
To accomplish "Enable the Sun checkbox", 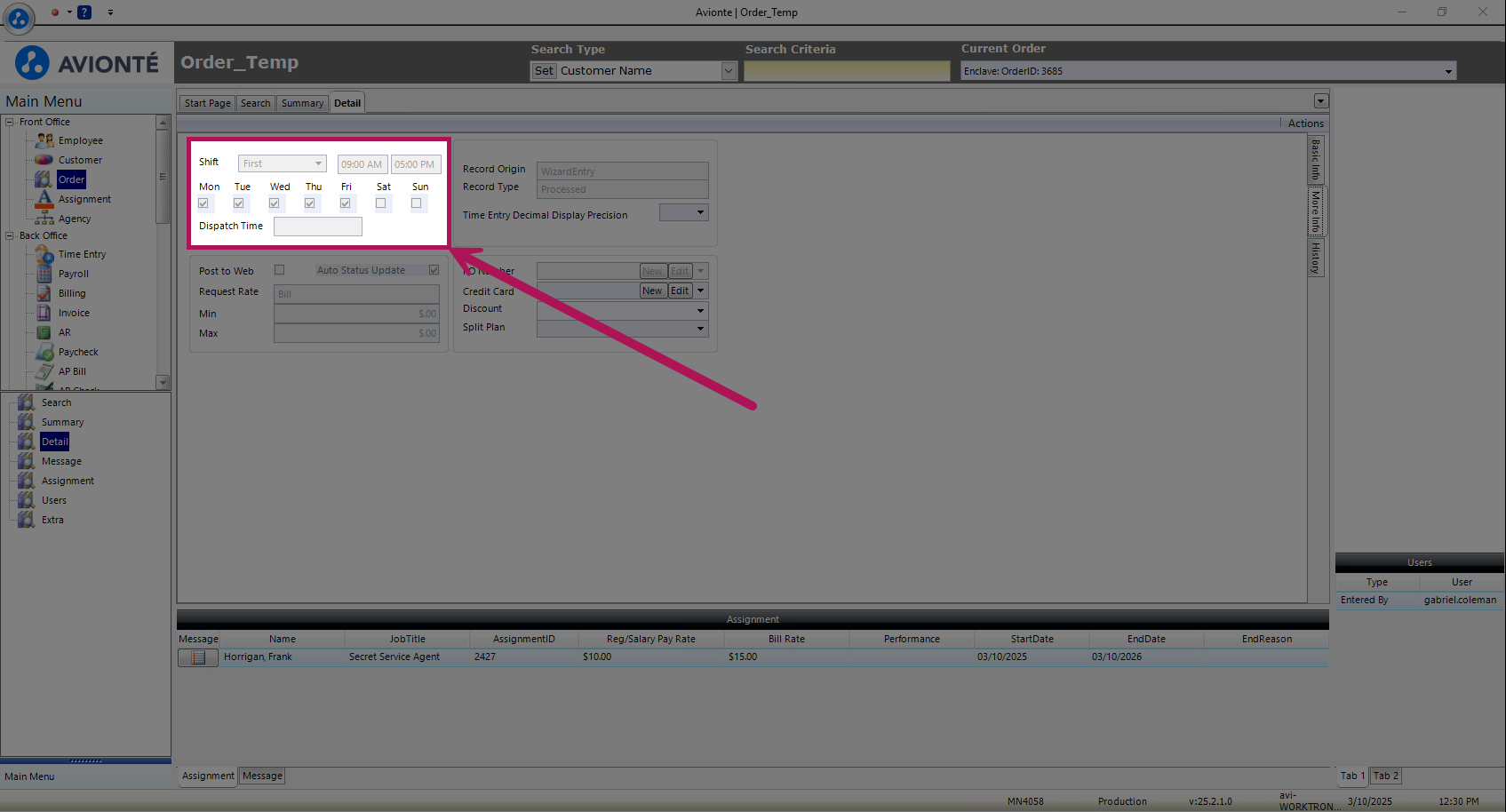I will [417, 203].
